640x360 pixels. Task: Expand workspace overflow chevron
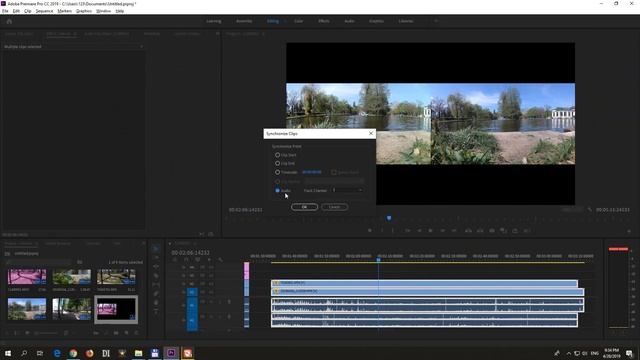[436, 21]
